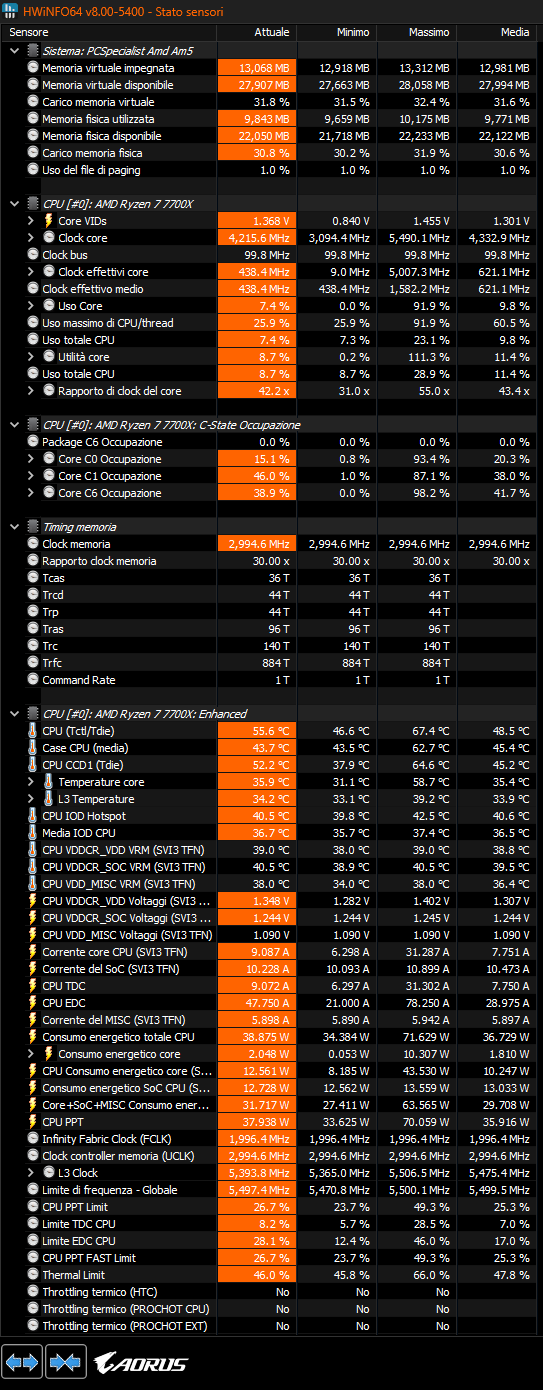Click the chip icon of Sistema PCSpecialist group
The width and height of the screenshot is (543, 1390).
(33, 51)
